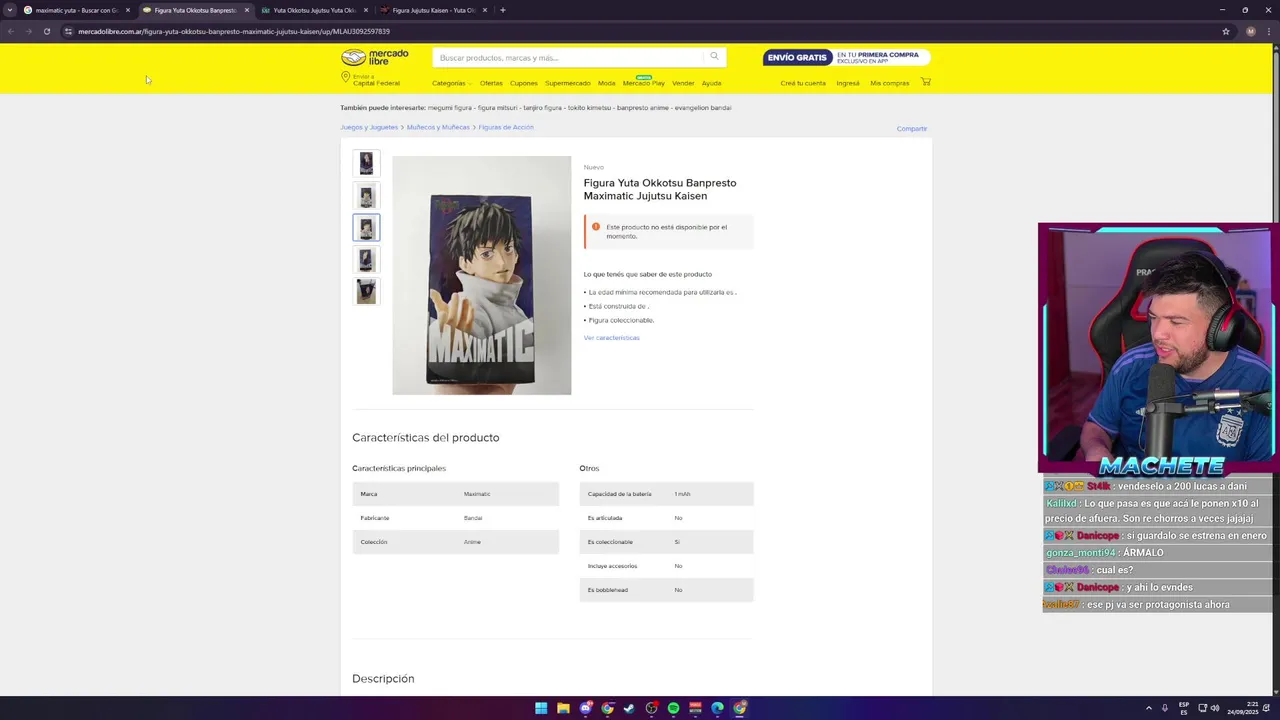1280x720 pixels.
Task: Expand the Categorías dropdown
Action: 451,83
